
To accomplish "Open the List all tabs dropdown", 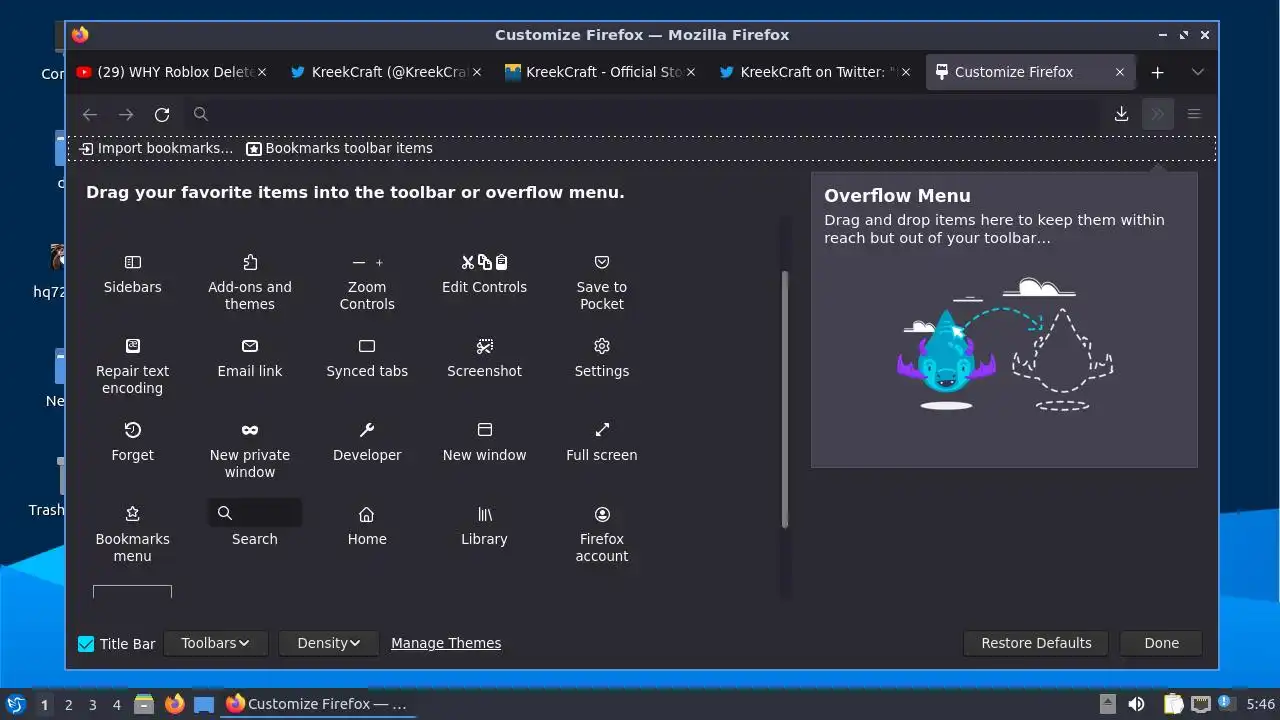I will pyautogui.click(x=1197, y=72).
